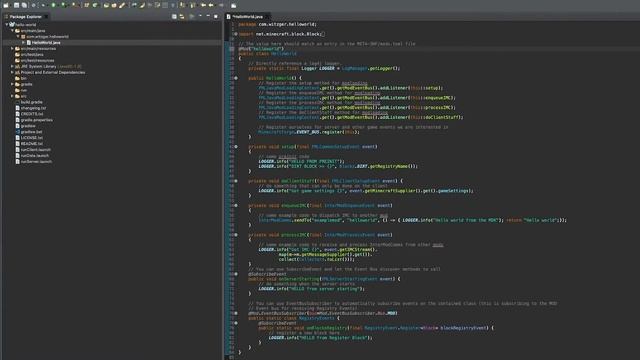Expand the folded import statements toggle
This screenshot has height=360, width=640.
tap(236, 34)
